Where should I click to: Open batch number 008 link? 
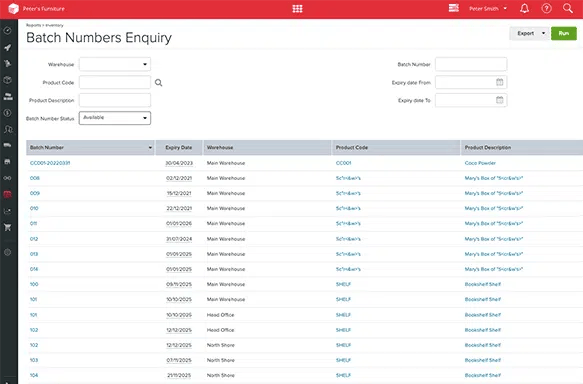tap(35, 178)
